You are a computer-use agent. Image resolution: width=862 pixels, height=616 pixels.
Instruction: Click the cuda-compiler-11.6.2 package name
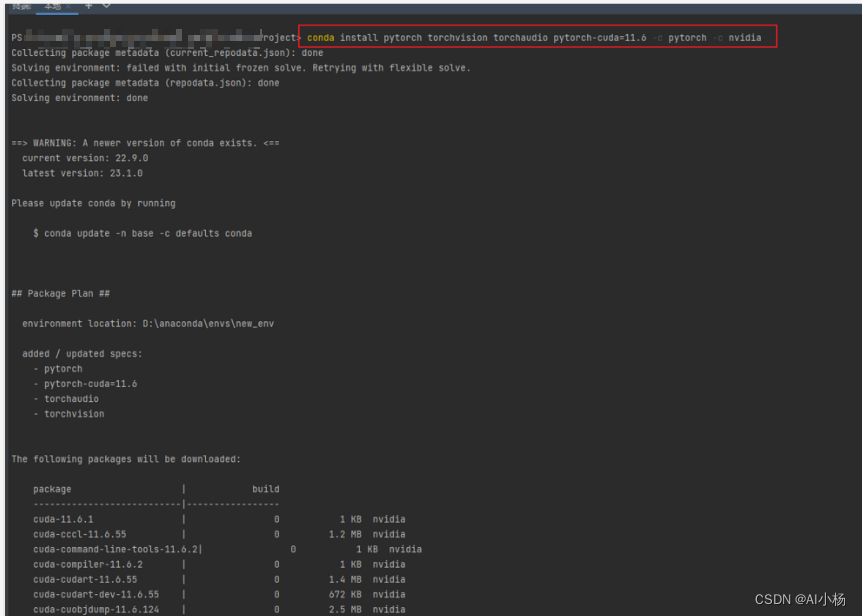coord(88,564)
